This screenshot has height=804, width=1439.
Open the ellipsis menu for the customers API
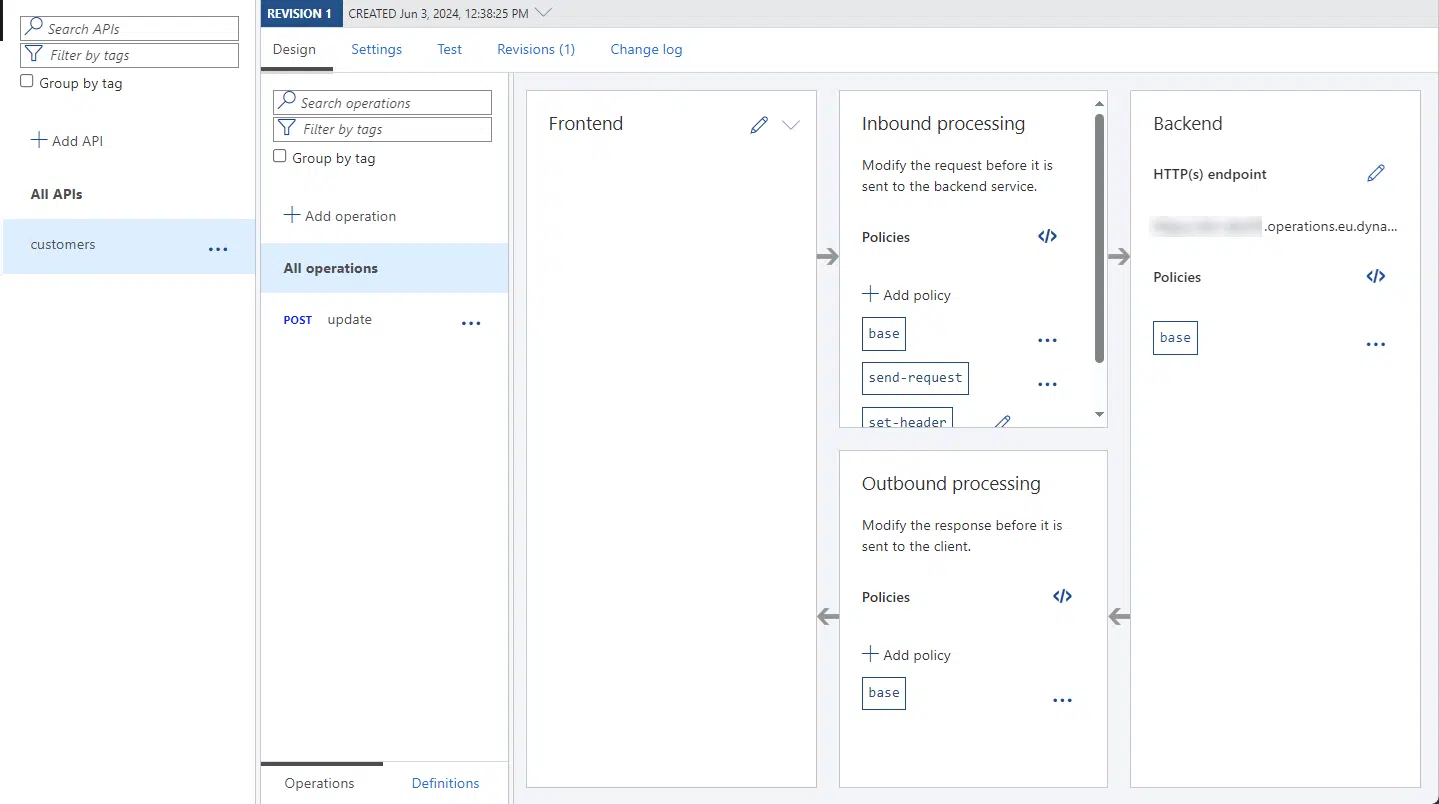click(x=218, y=248)
